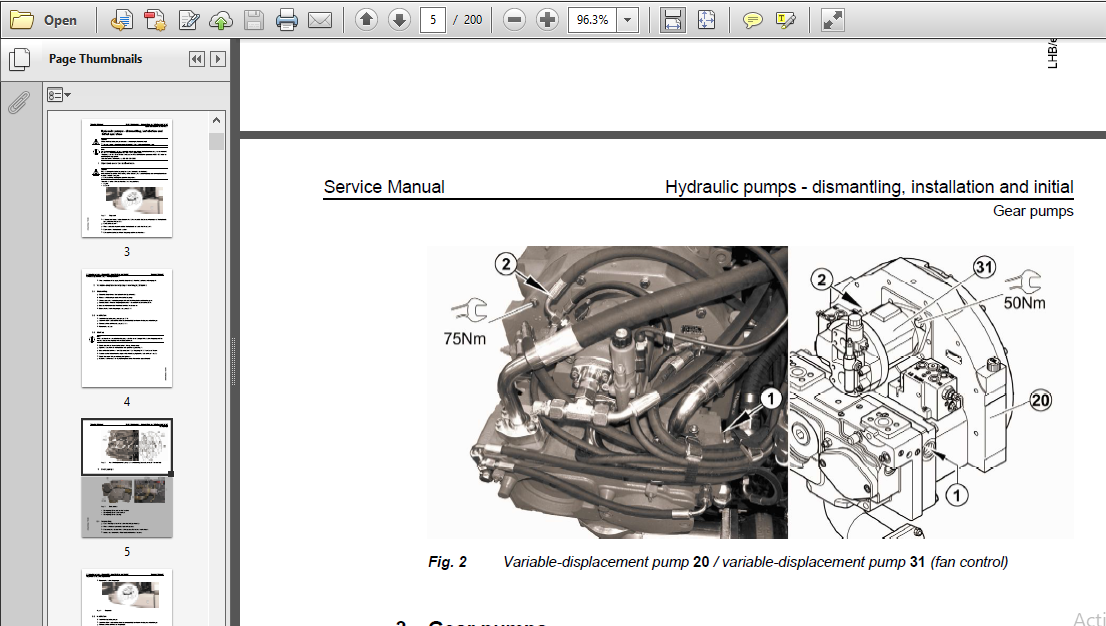
Task: Click the total page count 200
Action: [473, 20]
